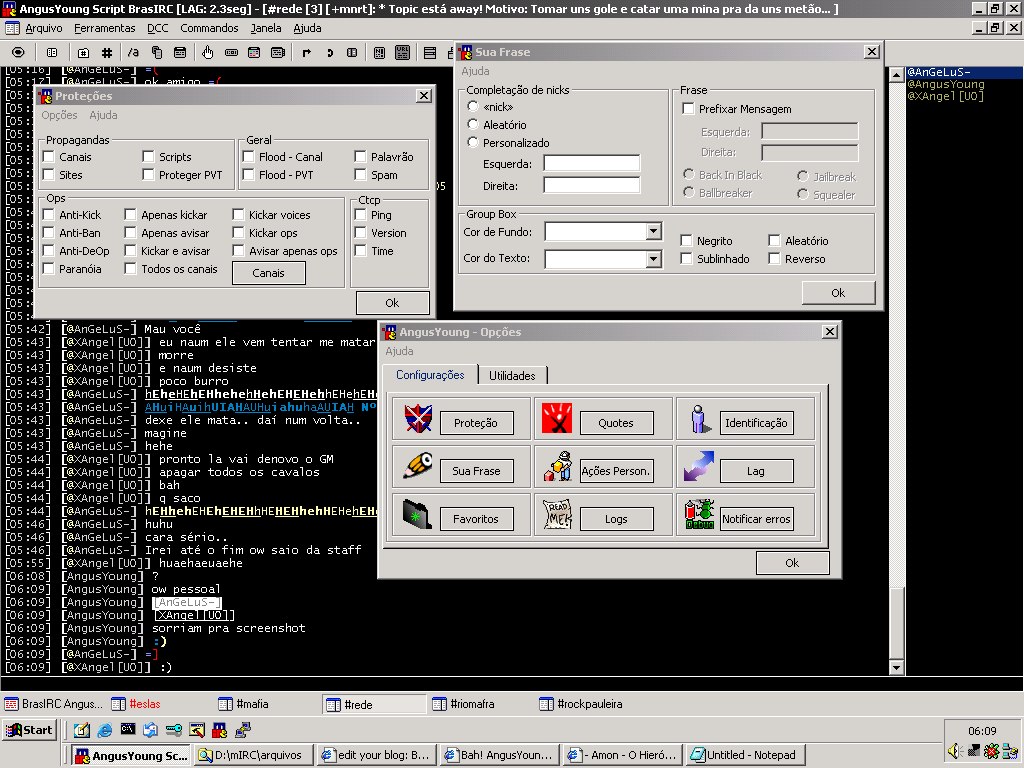Click the key icon in quick launch

(174, 730)
